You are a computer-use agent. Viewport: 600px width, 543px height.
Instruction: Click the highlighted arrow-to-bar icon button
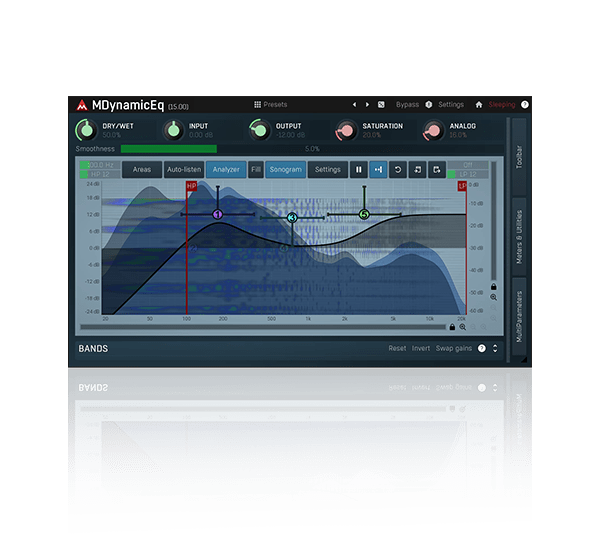point(378,170)
